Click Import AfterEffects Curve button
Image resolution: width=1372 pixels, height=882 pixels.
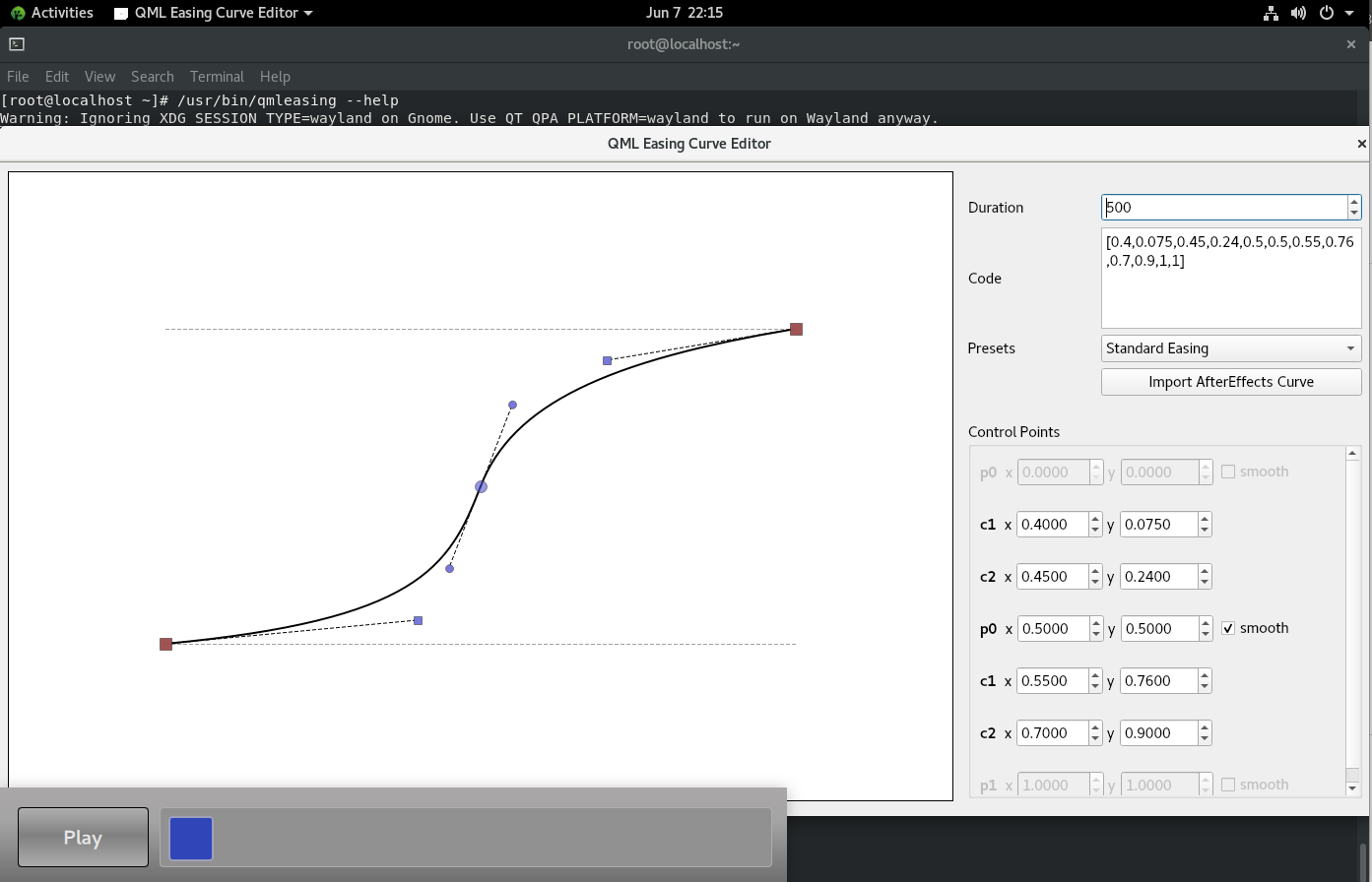click(1230, 382)
